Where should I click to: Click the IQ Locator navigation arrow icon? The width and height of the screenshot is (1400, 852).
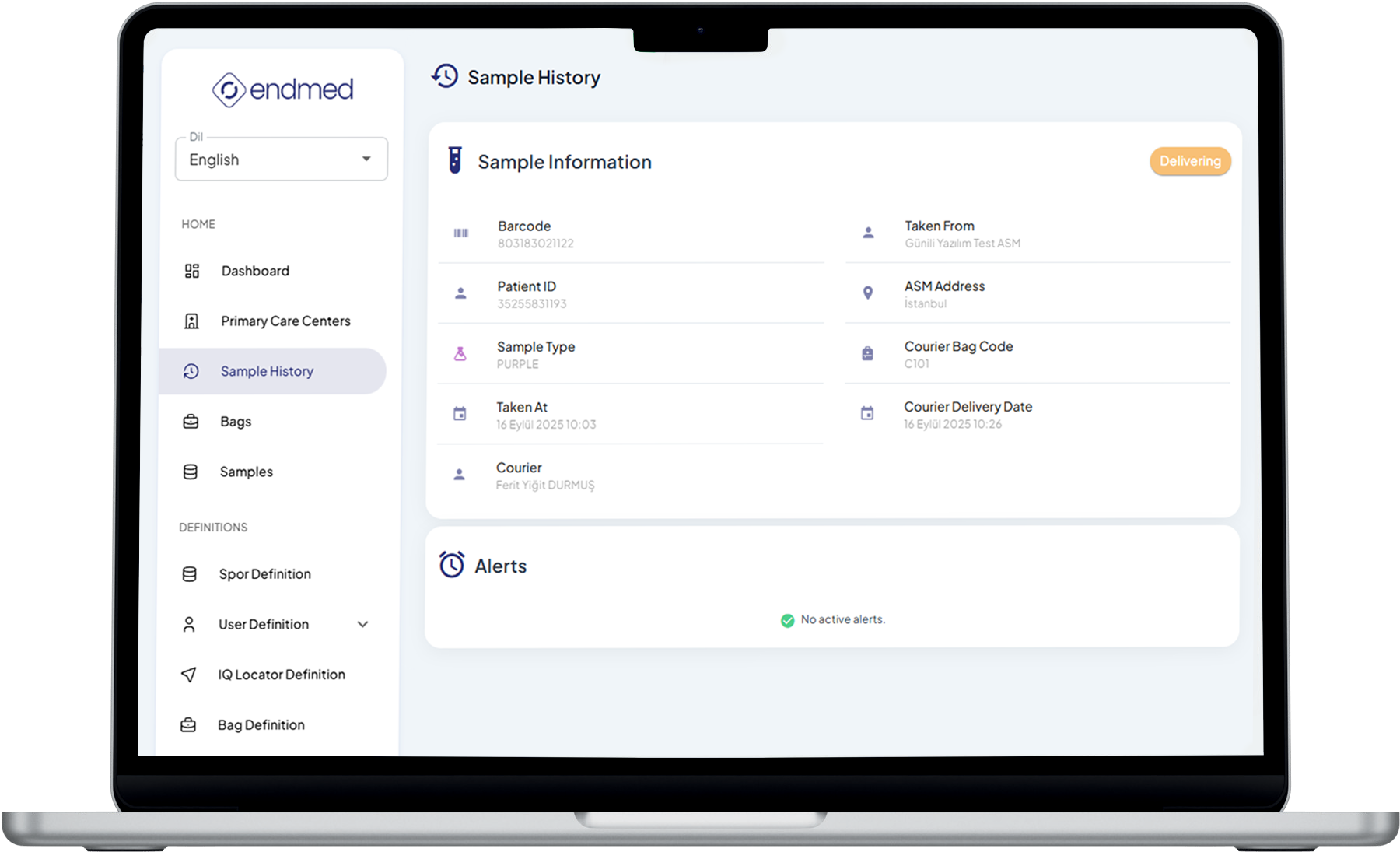click(x=188, y=675)
